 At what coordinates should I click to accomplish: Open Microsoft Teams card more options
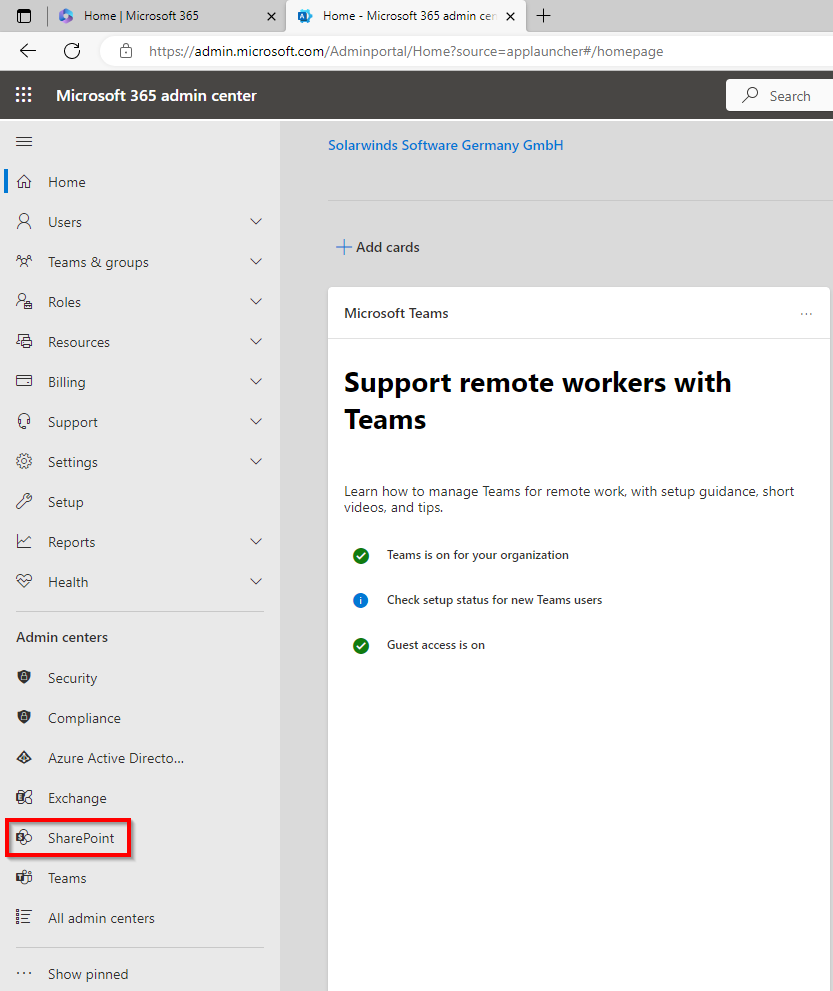(806, 314)
